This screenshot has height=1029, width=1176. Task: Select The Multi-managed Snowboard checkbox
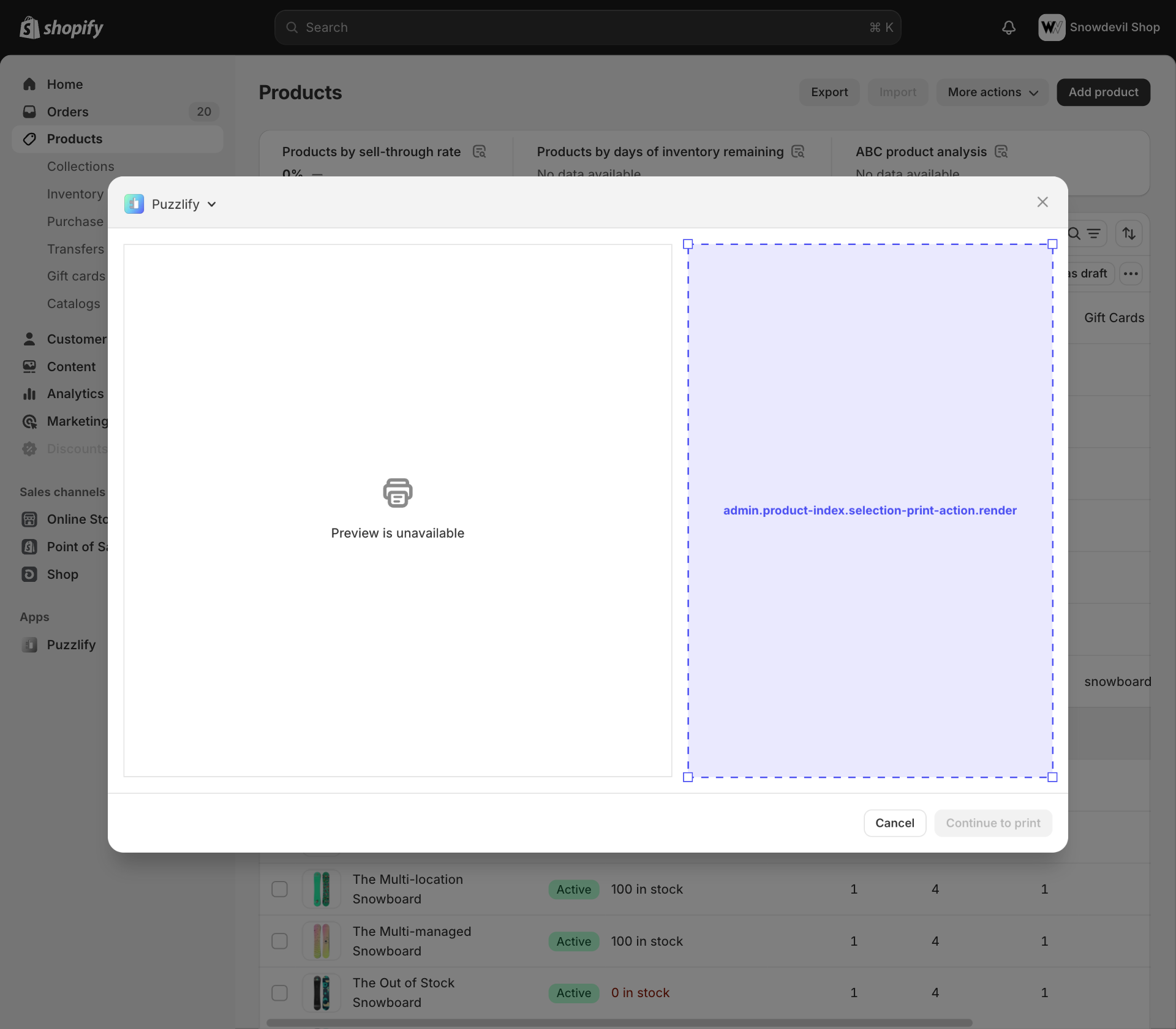click(279, 941)
